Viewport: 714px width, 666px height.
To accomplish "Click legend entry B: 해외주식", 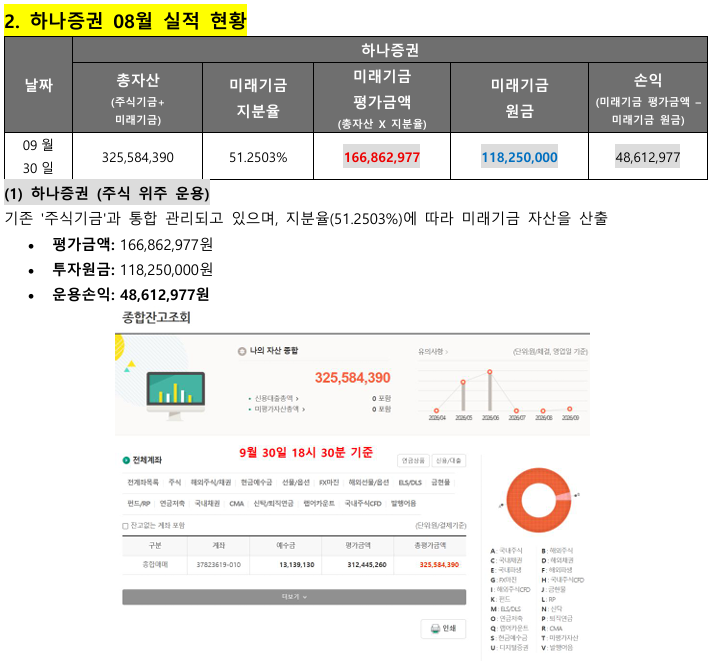I will (x=557, y=551).
